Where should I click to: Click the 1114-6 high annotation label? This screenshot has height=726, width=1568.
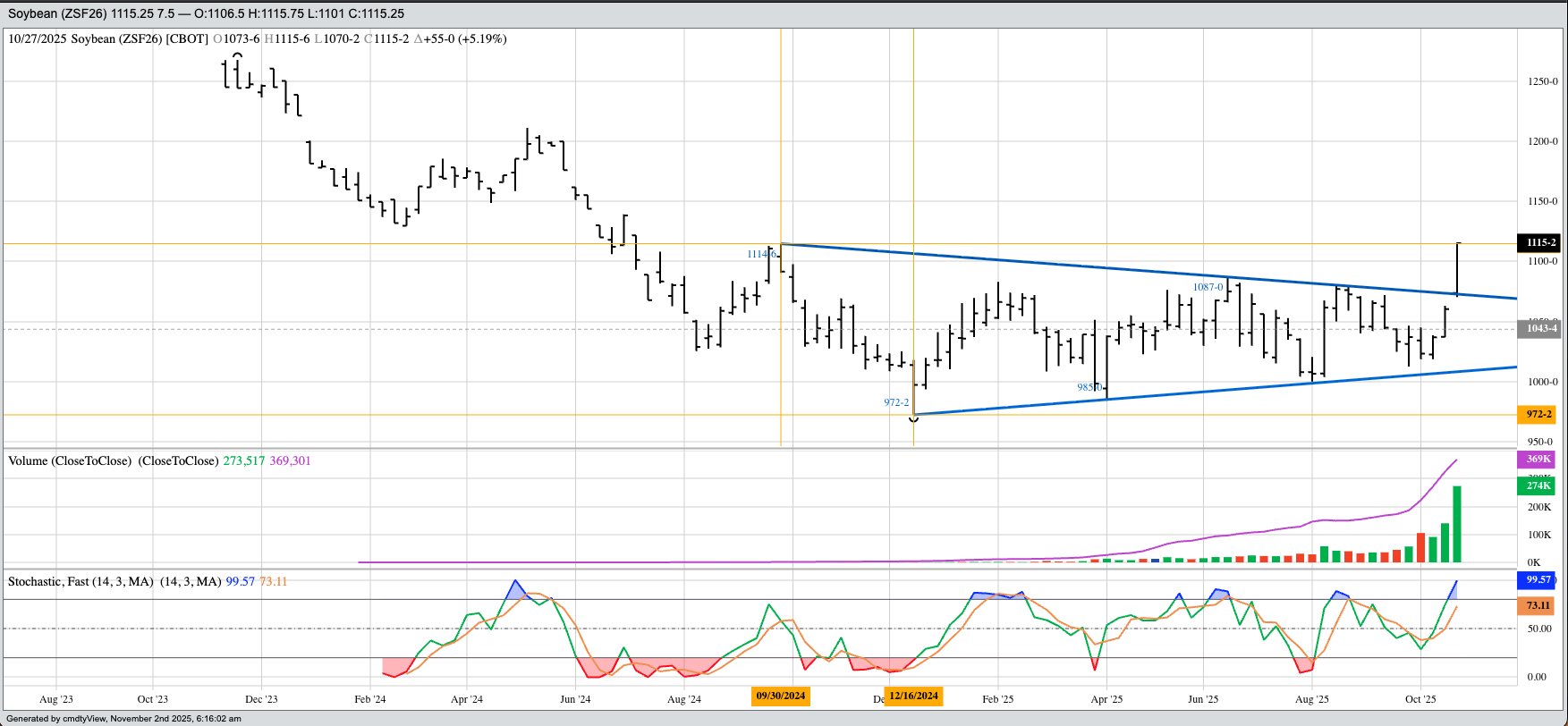761,254
